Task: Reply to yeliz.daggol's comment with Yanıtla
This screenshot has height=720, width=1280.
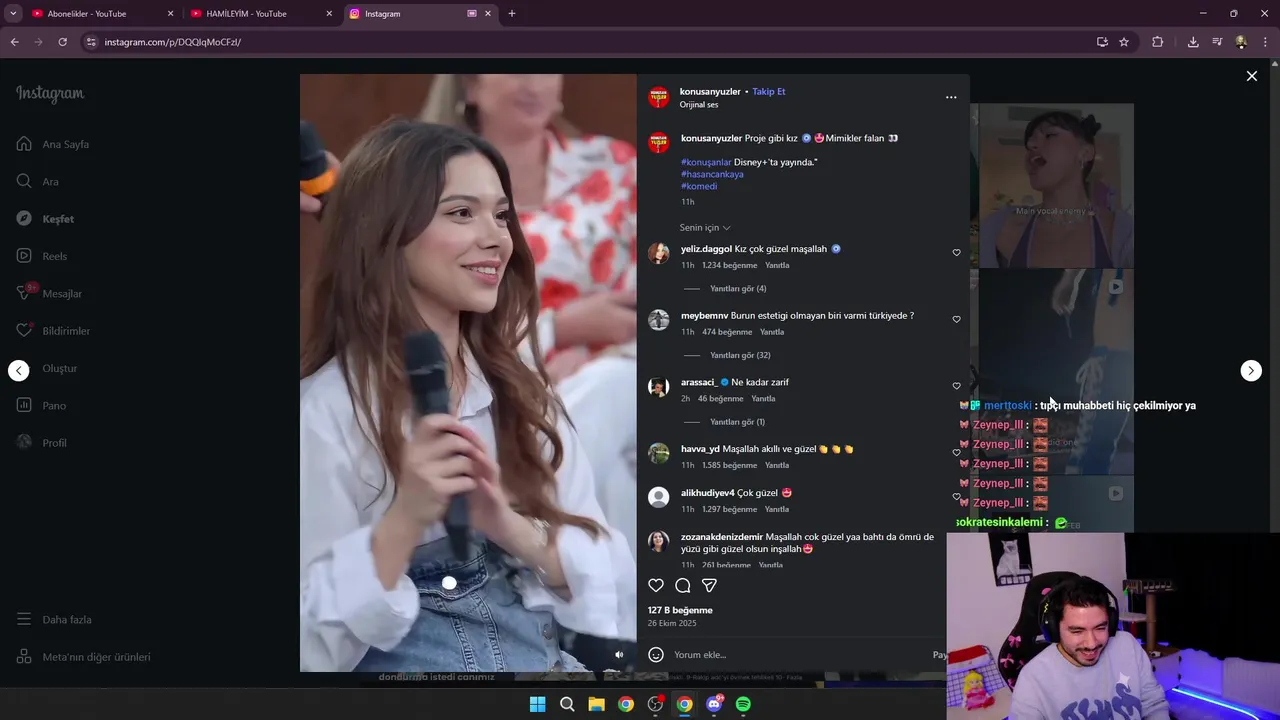Action: (x=777, y=265)
